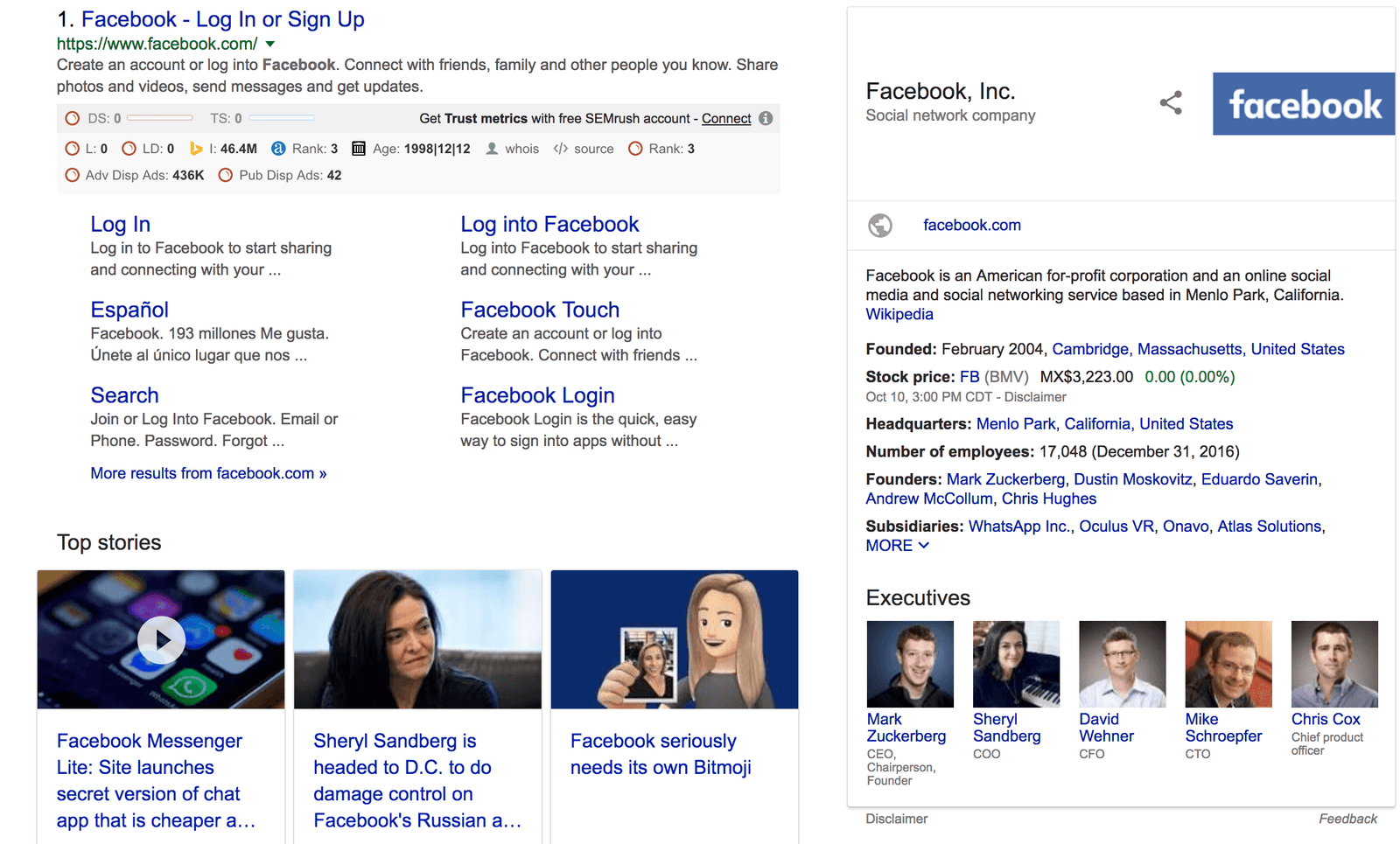Click the Facebook logo image
The image size is (1400, 844).
(1304, 104)
